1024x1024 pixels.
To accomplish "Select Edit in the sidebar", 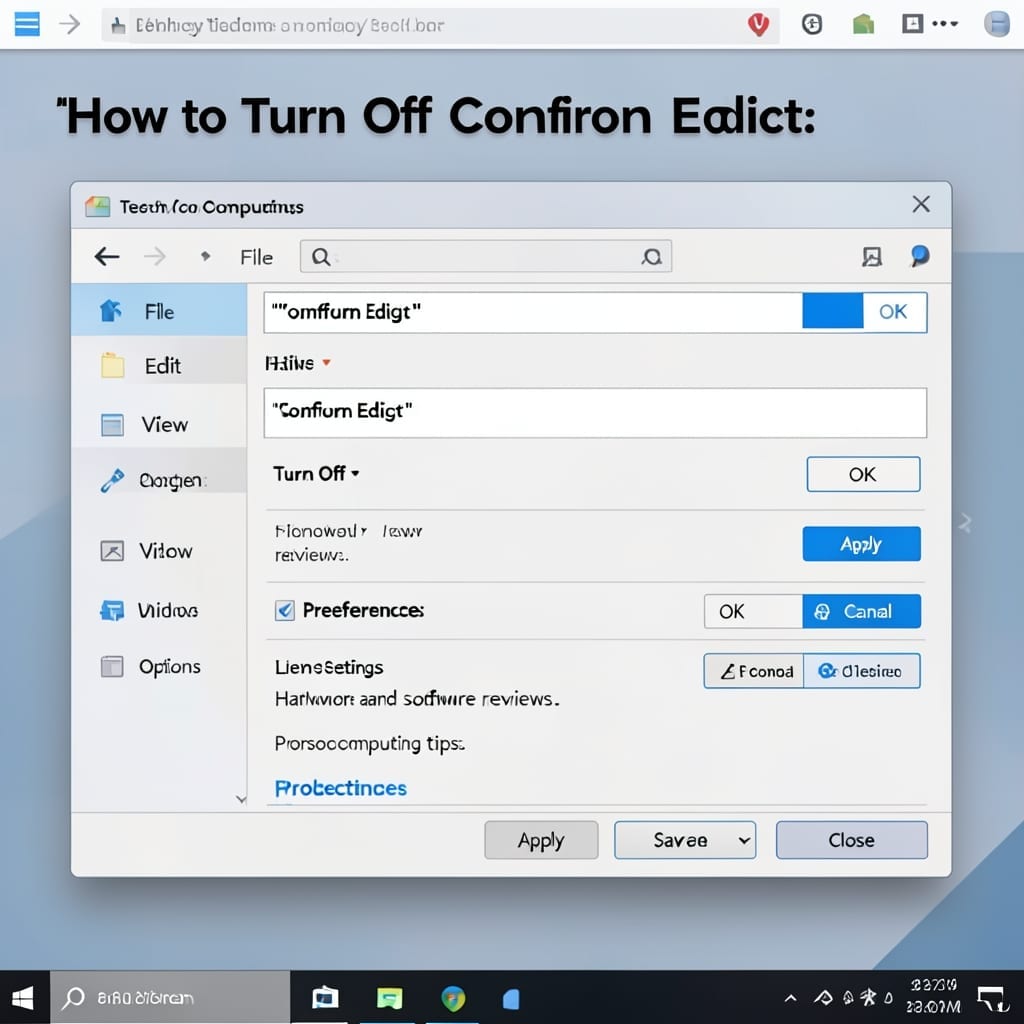I will [x=159, y=366].
